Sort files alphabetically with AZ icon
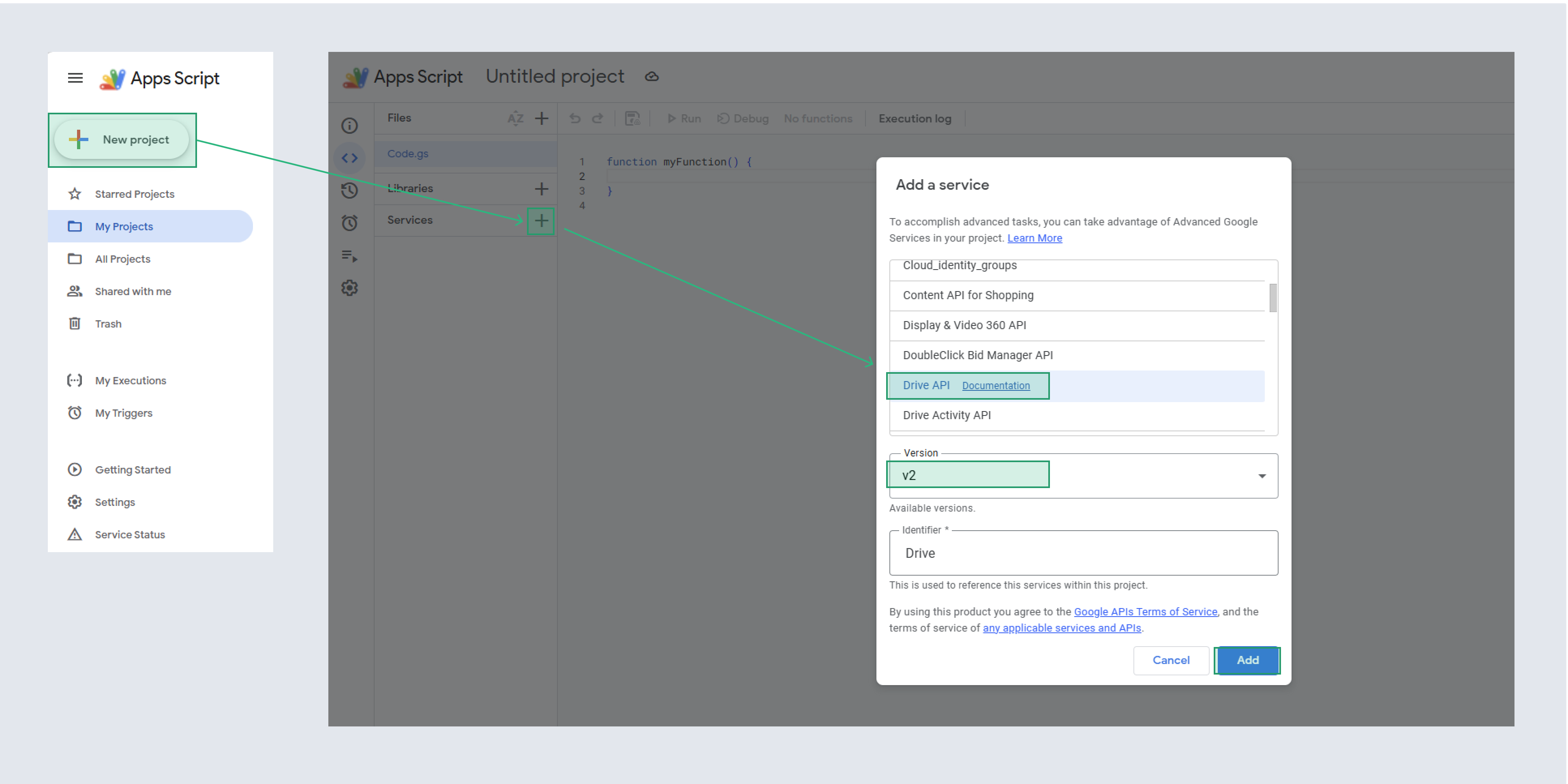The image size is (1568, 784). [x=515, y=118]
